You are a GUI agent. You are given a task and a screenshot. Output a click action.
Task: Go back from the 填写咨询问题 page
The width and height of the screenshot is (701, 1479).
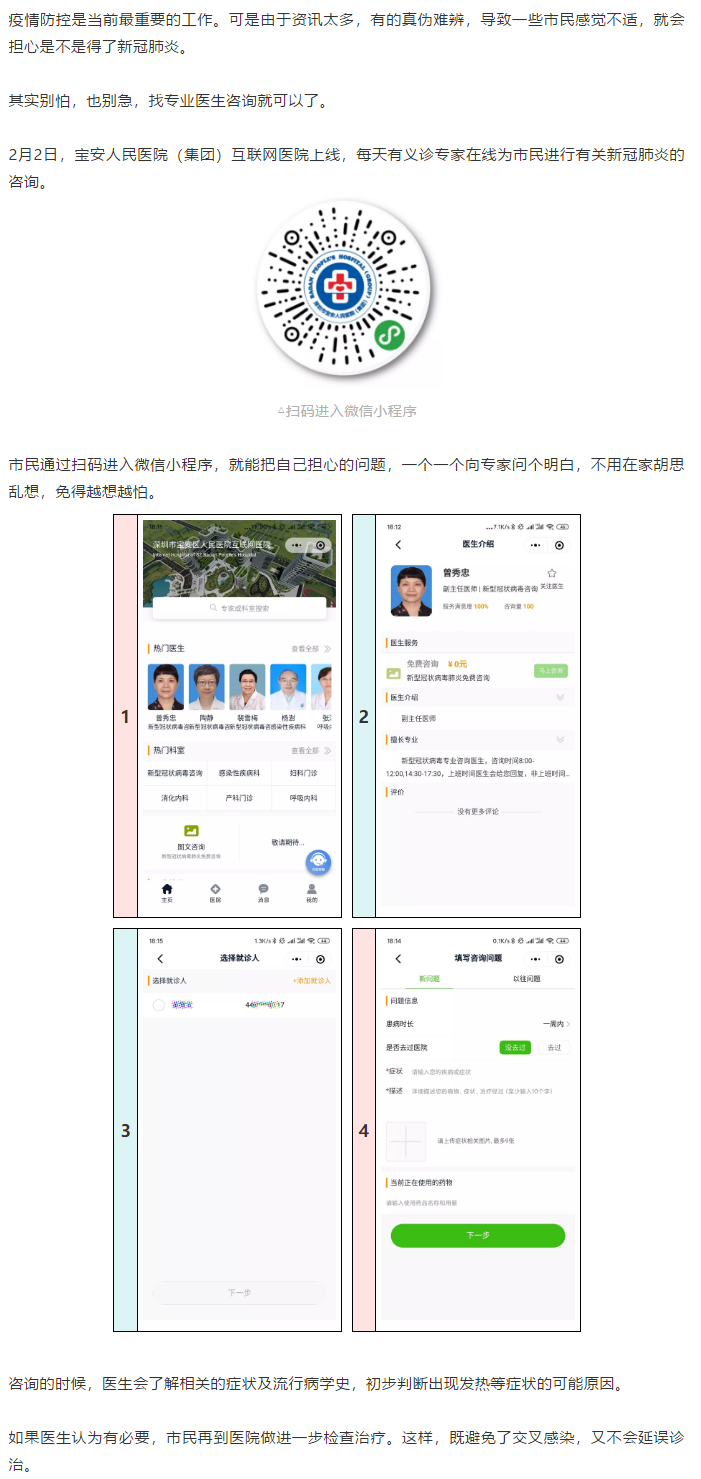pyautogui.click(x=398, y=958)
